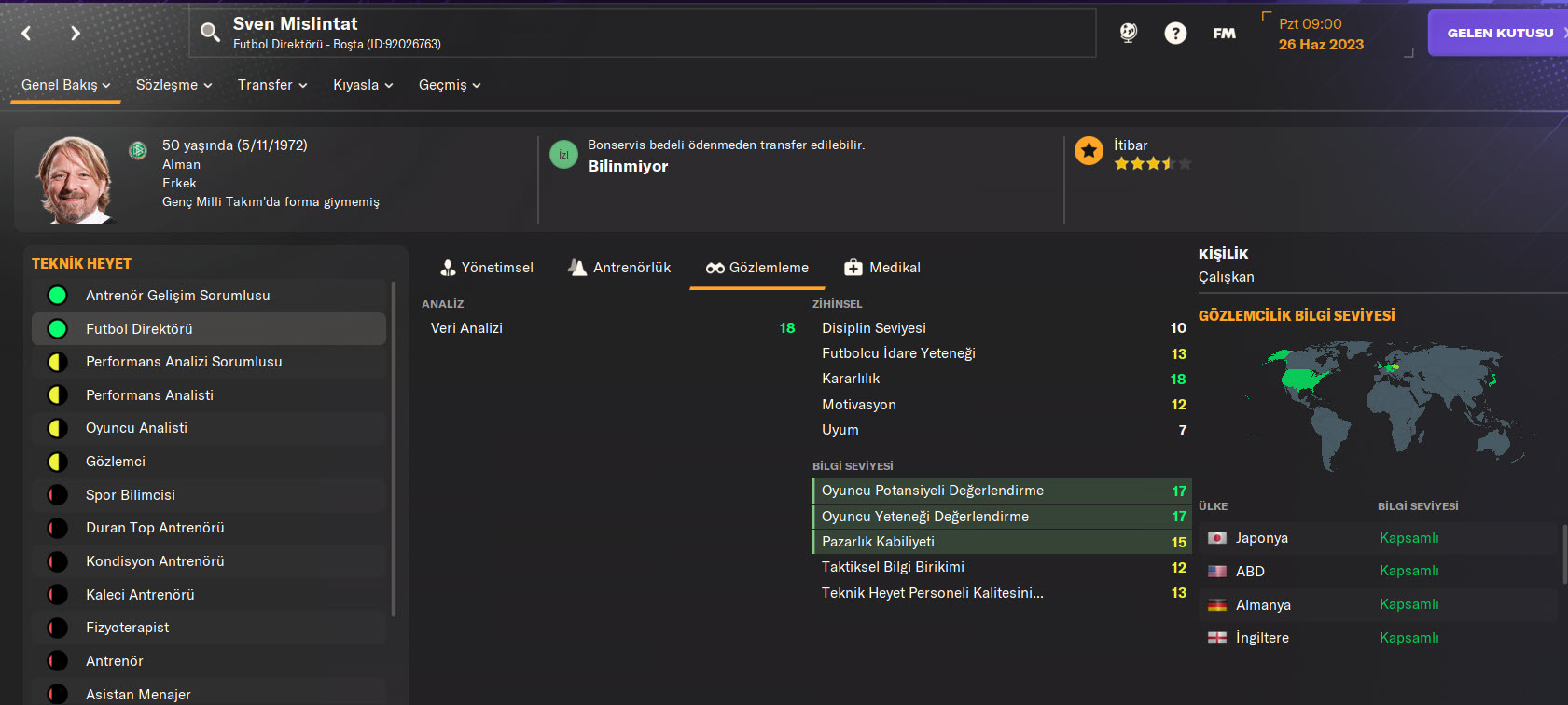Screen dimensions: 1568x705
Task: Open the Gelen Kutusu inbox button
Action: click(x=1498, y=33)
